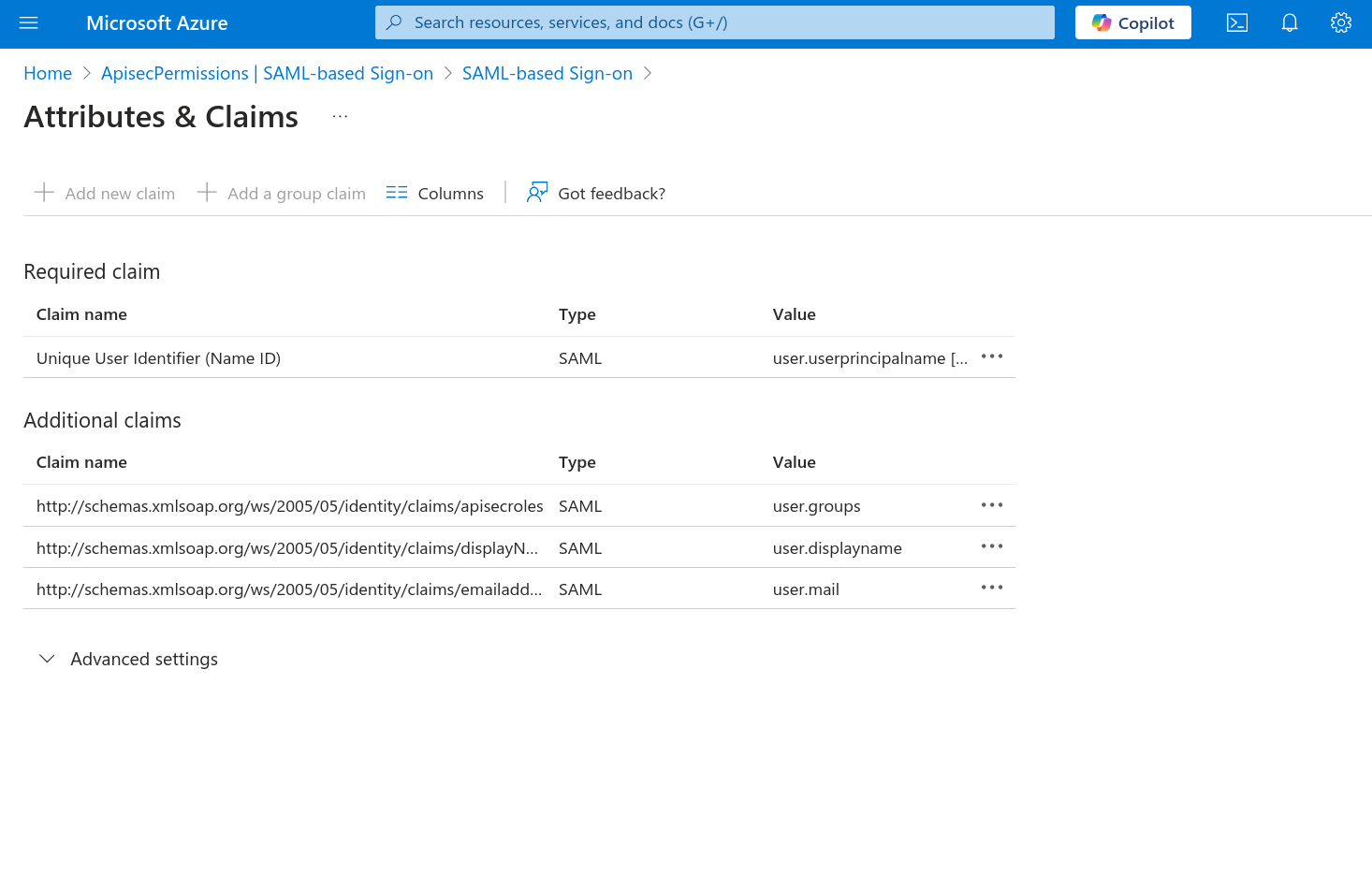Viewport: 1372px width, 887px height.
Task: Open the SAML-based Sign-on breadcrumb link
Action: coord(547,74)
